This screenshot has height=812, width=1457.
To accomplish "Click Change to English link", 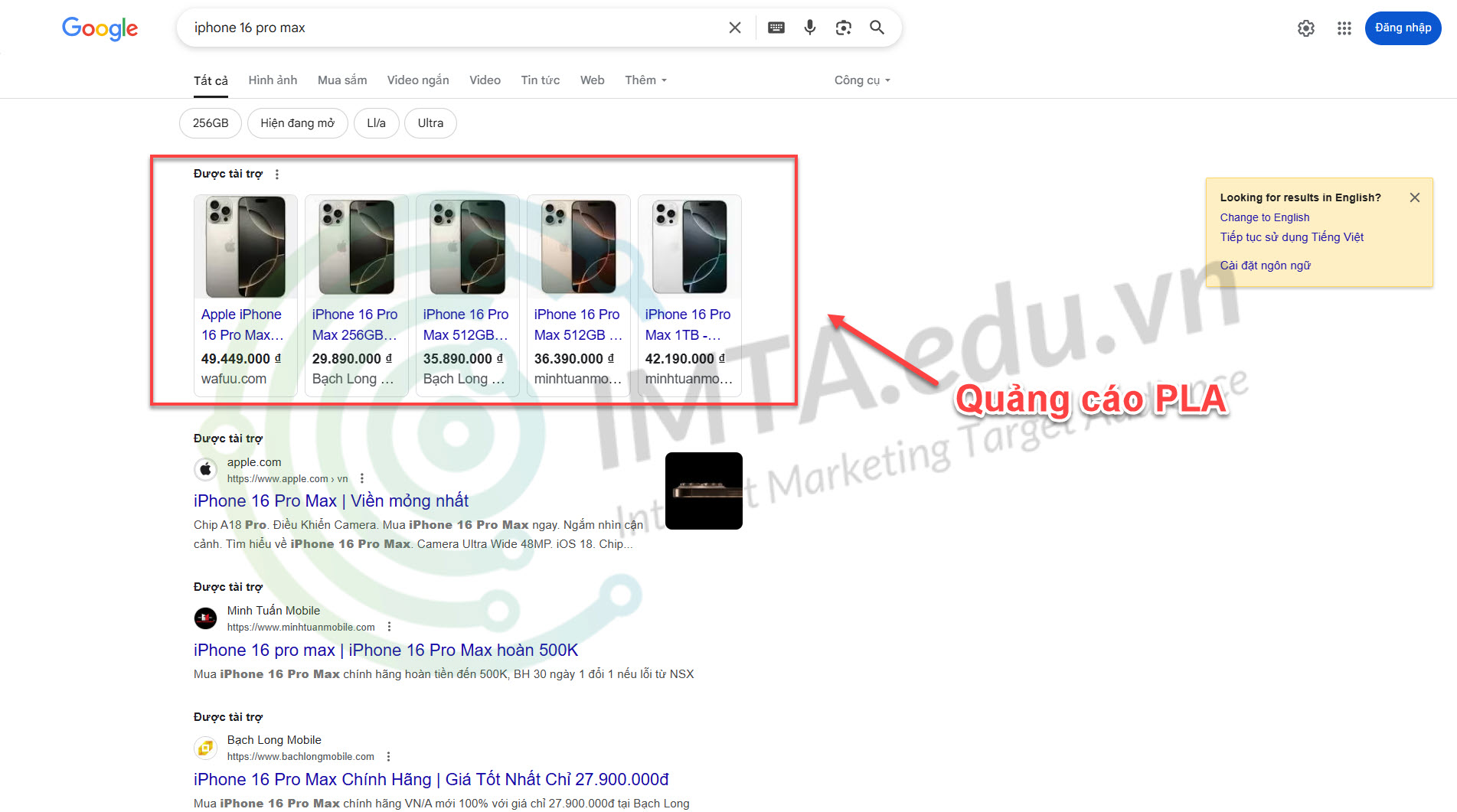I will pyautogui.click(x=1265, y=217).
